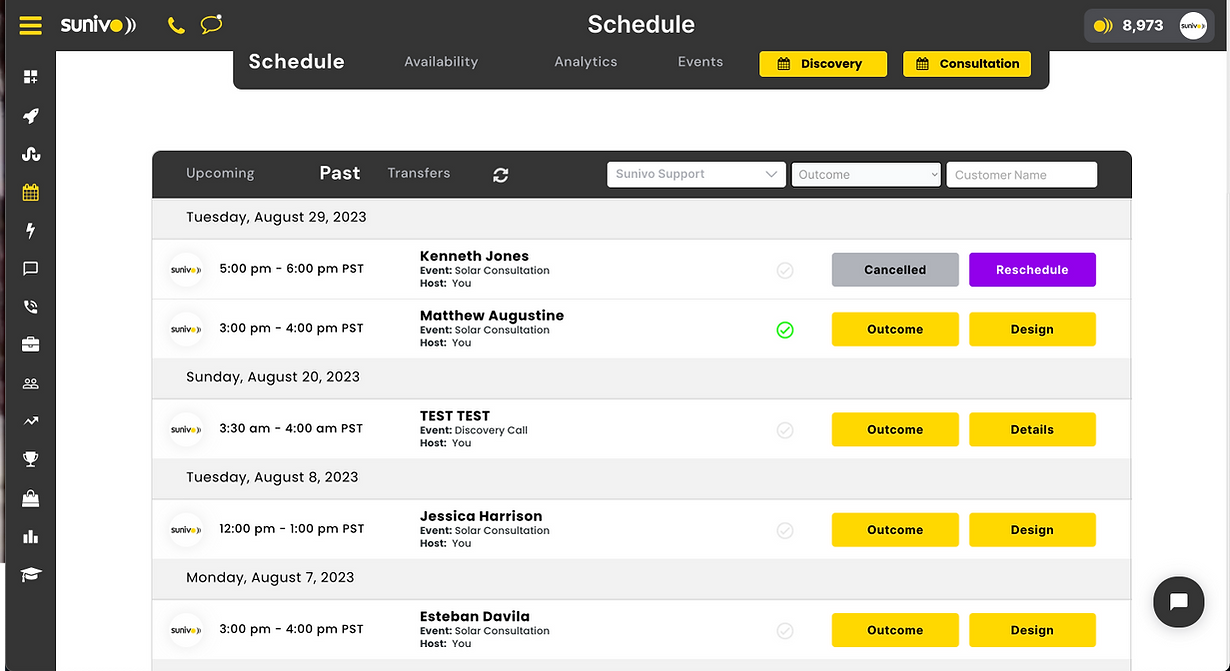Open the chat bubble icon in header

click(211, 25)
